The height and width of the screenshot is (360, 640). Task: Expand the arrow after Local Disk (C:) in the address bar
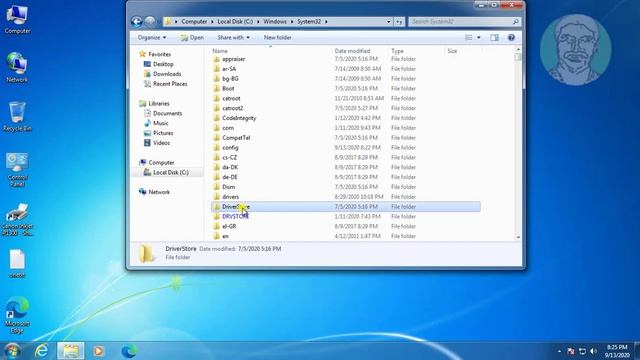pos(258,22)
